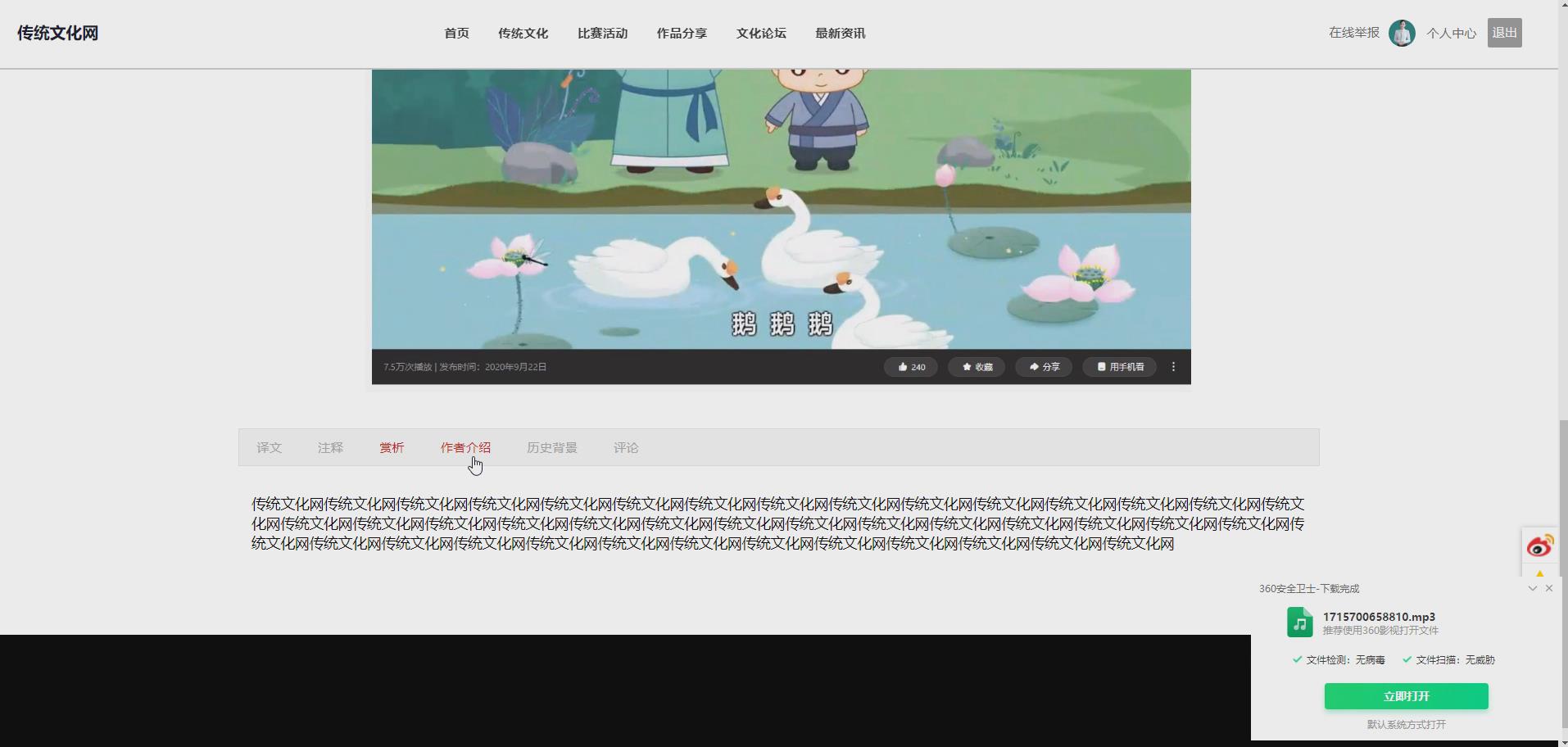Click the thumbs-up like button showing 240
The width and height of the screenshot is (1568, 747).
(911, 367)
